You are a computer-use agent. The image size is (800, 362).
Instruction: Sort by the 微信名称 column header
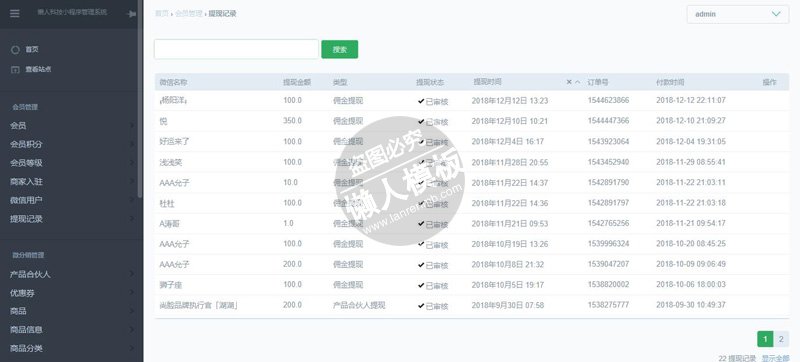(173, 82)
